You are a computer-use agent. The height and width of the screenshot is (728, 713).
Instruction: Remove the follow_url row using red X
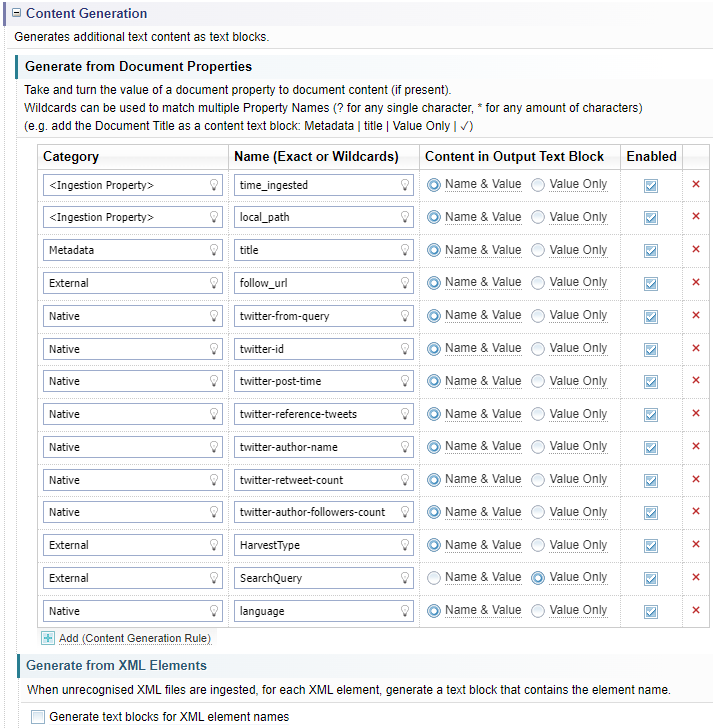(696, 282)
